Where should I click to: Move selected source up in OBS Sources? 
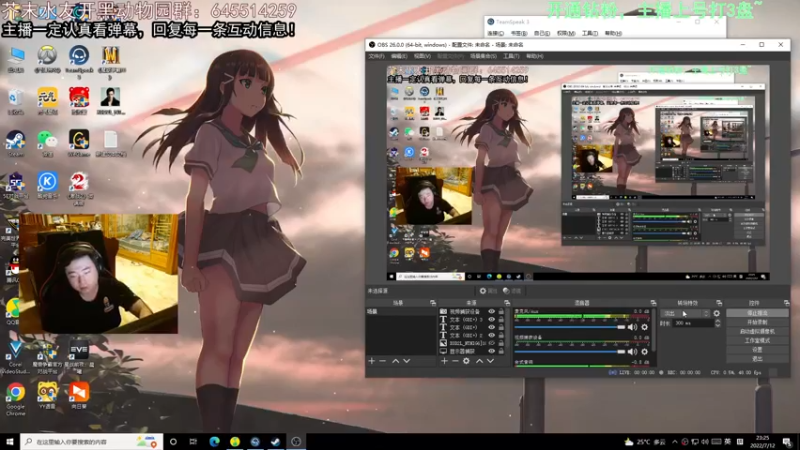click(x=479, y=361)
